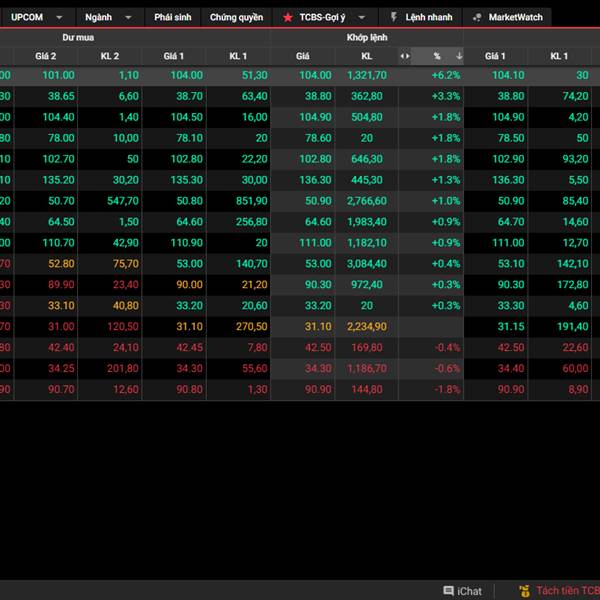Click the Khớp lệnh KL column header
600x600 pixels.
[x=367, y=56]
